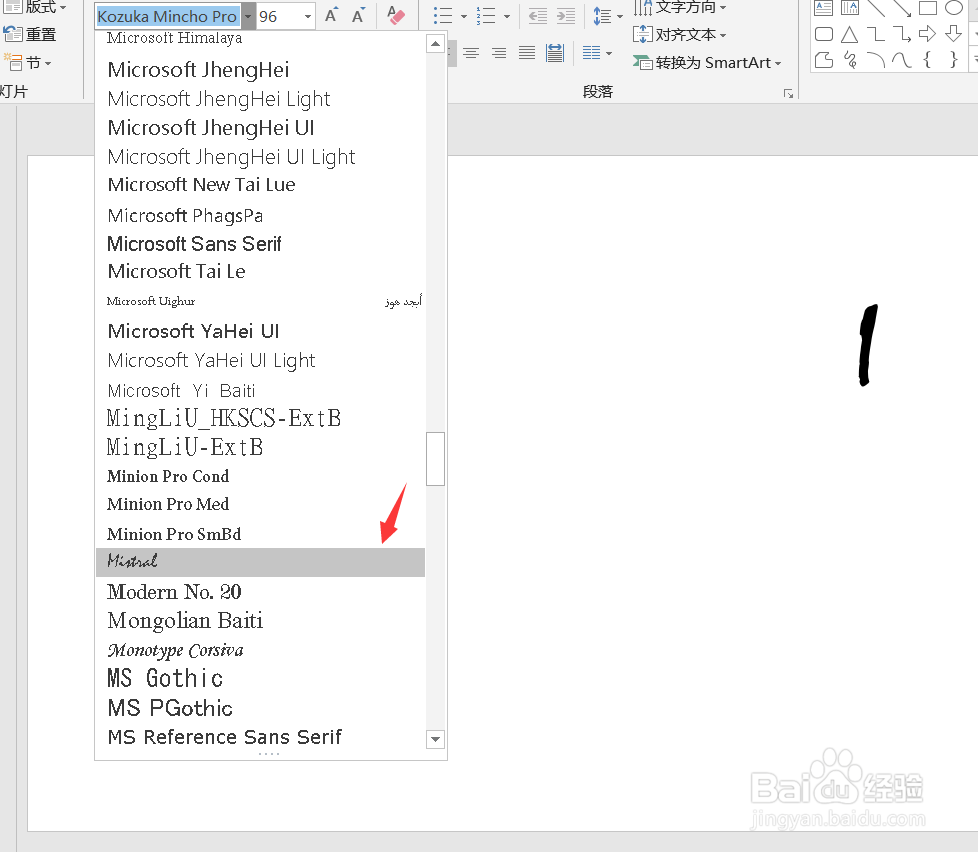Screen dimensions: 978x852
Task: Click the font list scrollbar thumb
Action: [x=435, y=458]
